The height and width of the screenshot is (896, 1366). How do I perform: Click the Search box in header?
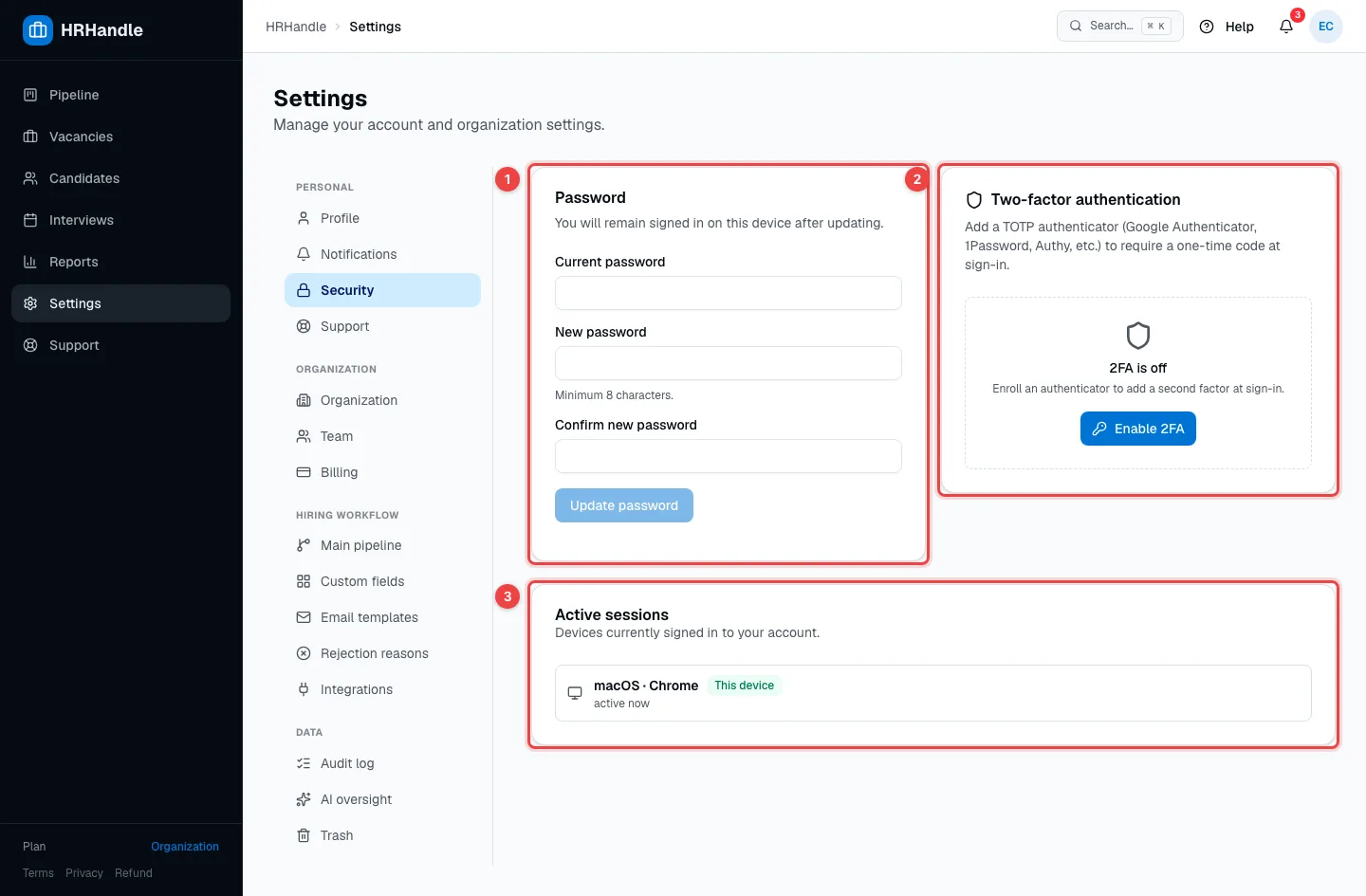click(1120, 27)
